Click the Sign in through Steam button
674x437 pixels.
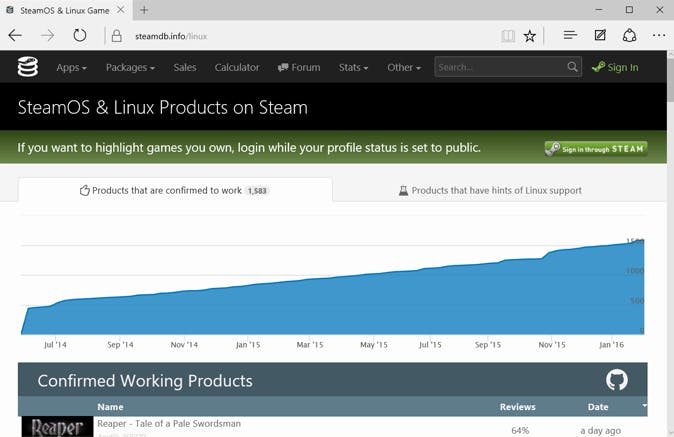click(596, 149)
